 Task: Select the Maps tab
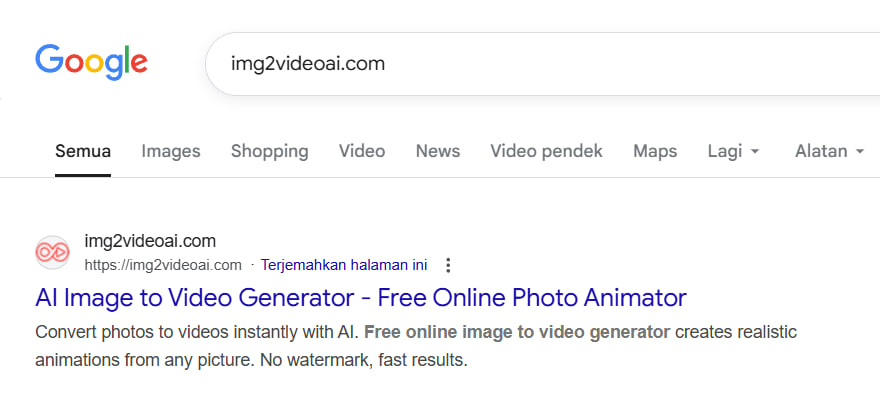tap(655, 151)
